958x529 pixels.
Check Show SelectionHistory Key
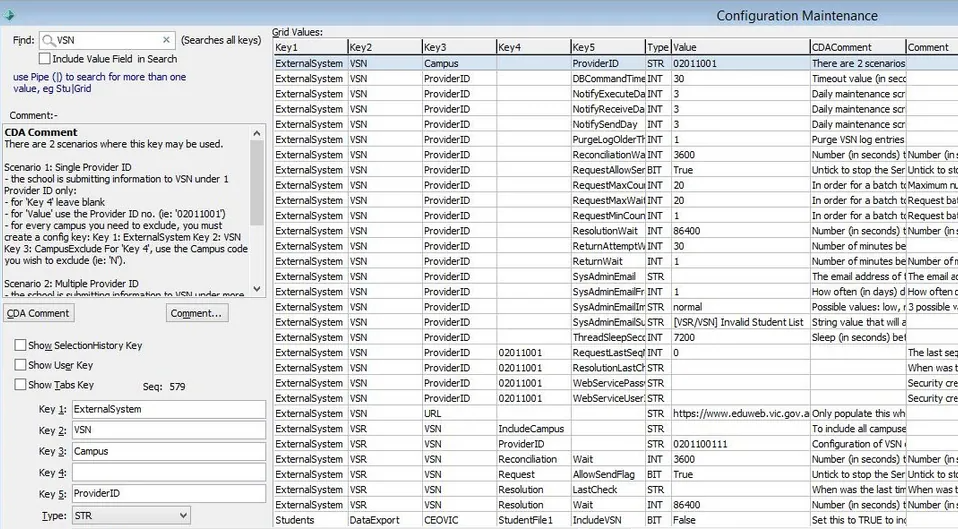20,345
